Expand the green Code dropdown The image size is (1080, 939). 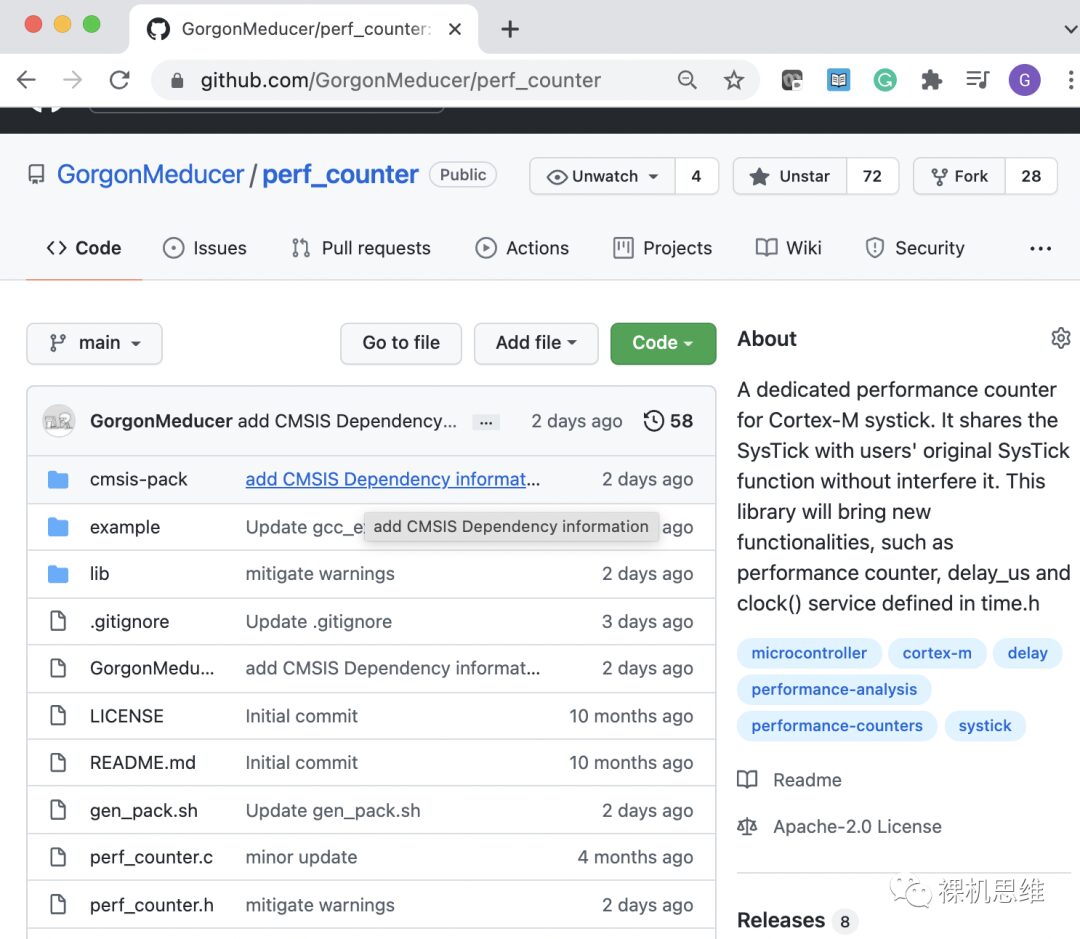[x=663, y=343]
